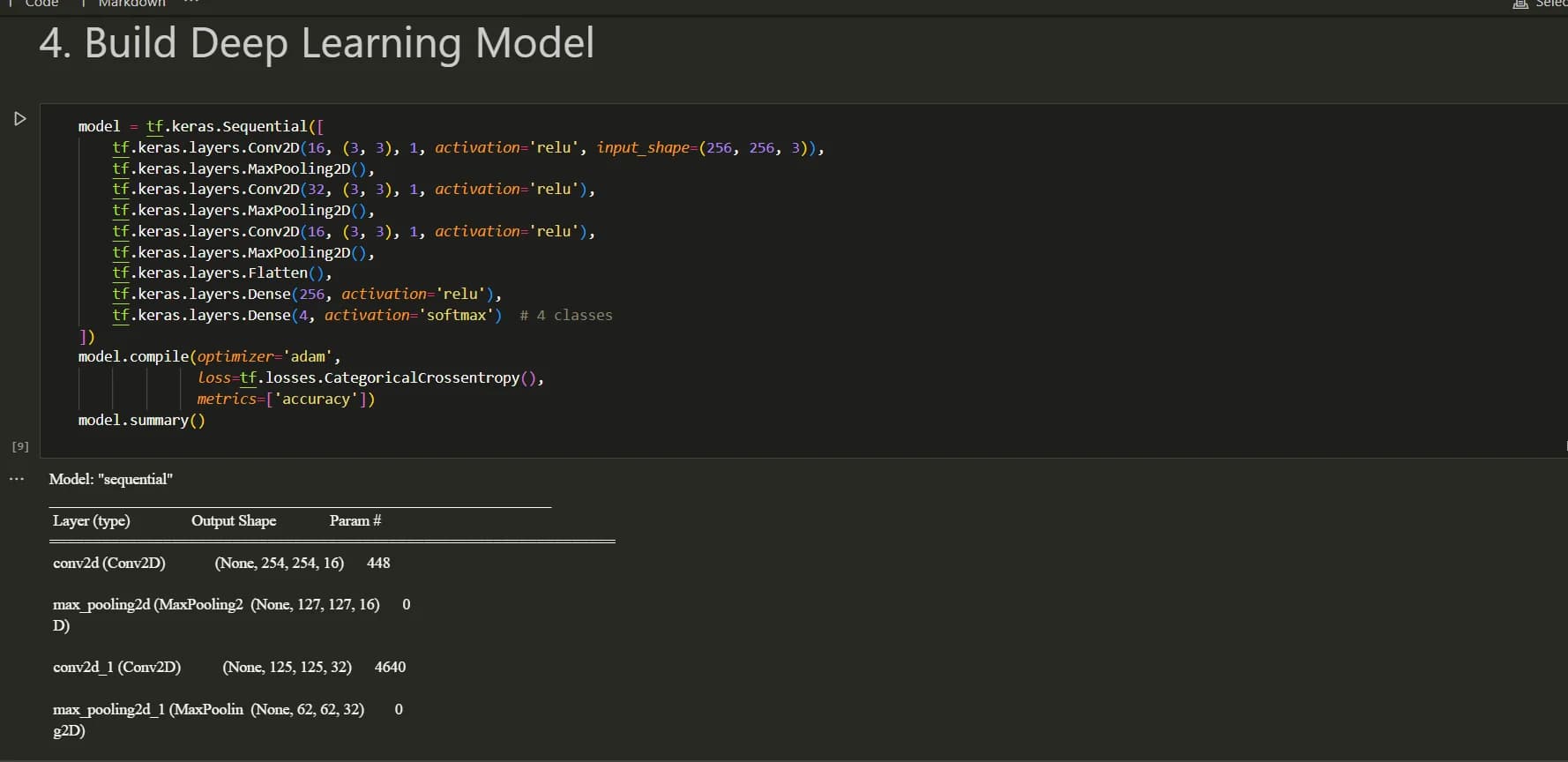The image size is (1568, 762).
Task: Click the '# 4 classes' comment
Action: click(566, 315)
